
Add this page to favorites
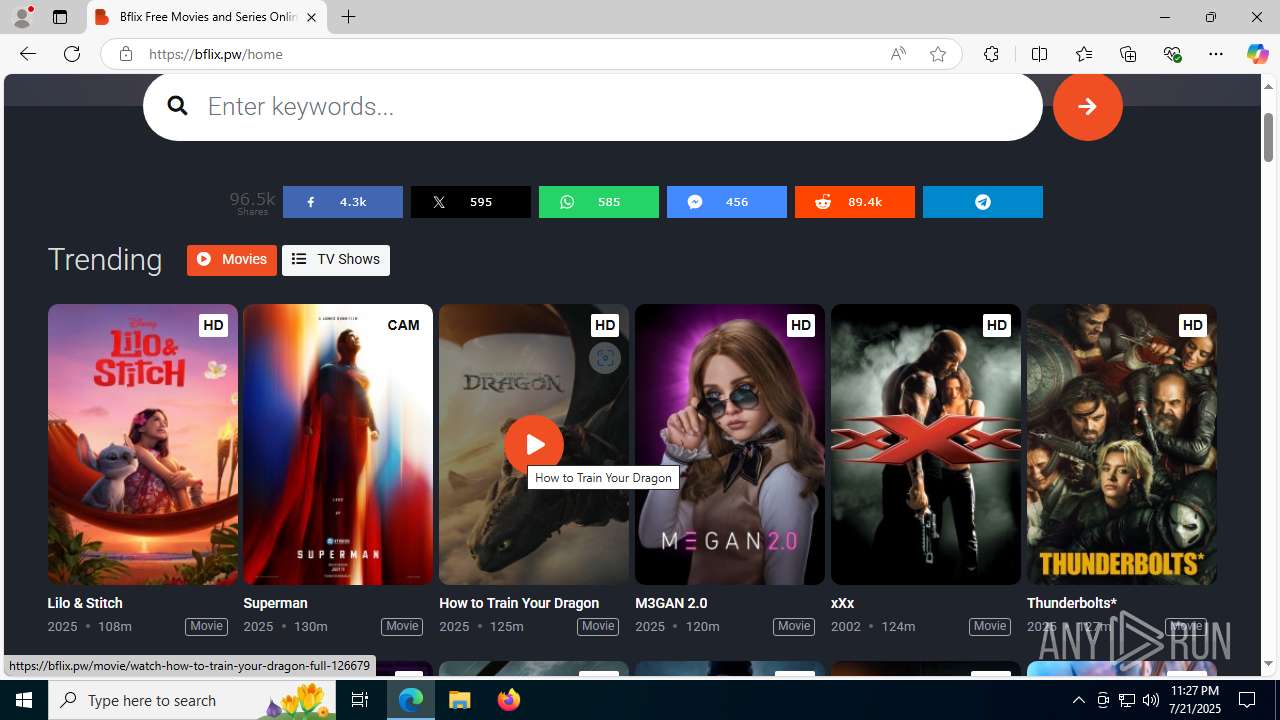(x=937, y=54)
